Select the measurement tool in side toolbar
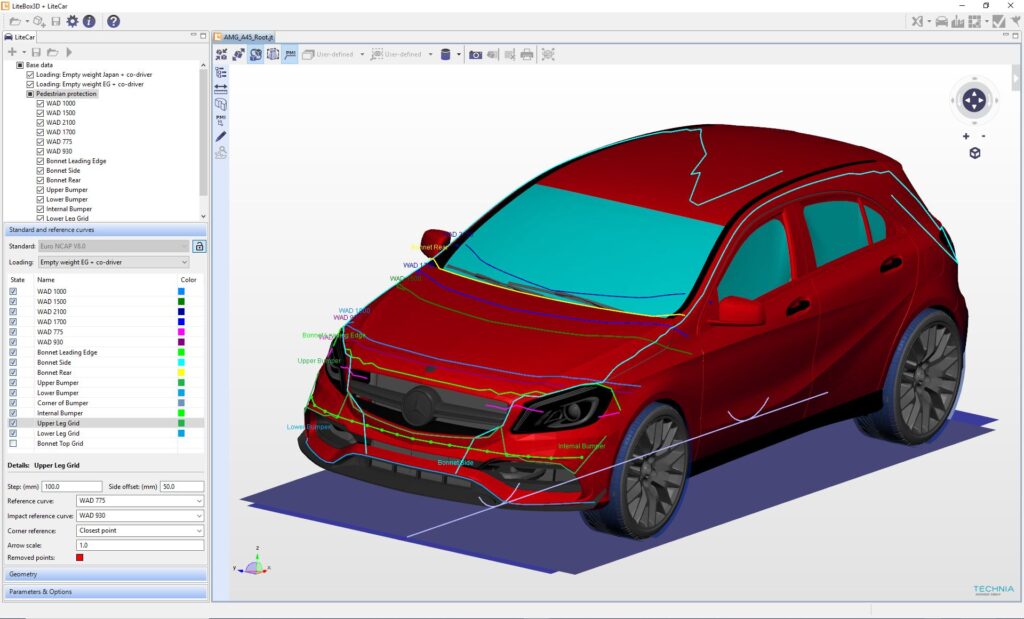The width and height of the screenshot is (1024, 619). point(221,88)
